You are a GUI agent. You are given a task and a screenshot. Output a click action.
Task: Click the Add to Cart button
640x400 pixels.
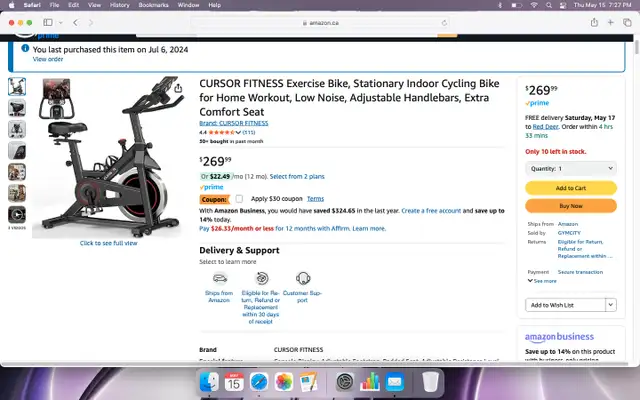pyautogui.click(x=571, y=188)
